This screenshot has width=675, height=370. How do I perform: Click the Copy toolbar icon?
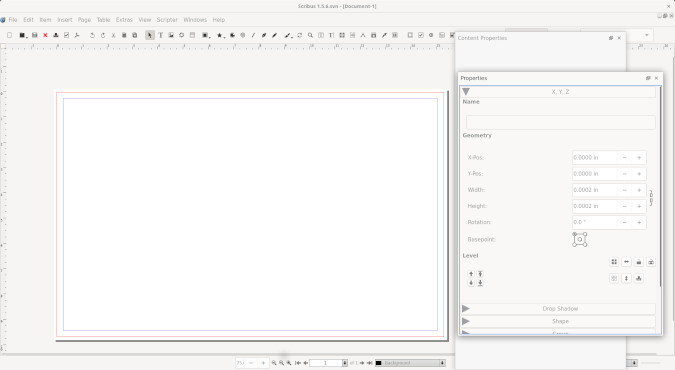tap(124, 35)
